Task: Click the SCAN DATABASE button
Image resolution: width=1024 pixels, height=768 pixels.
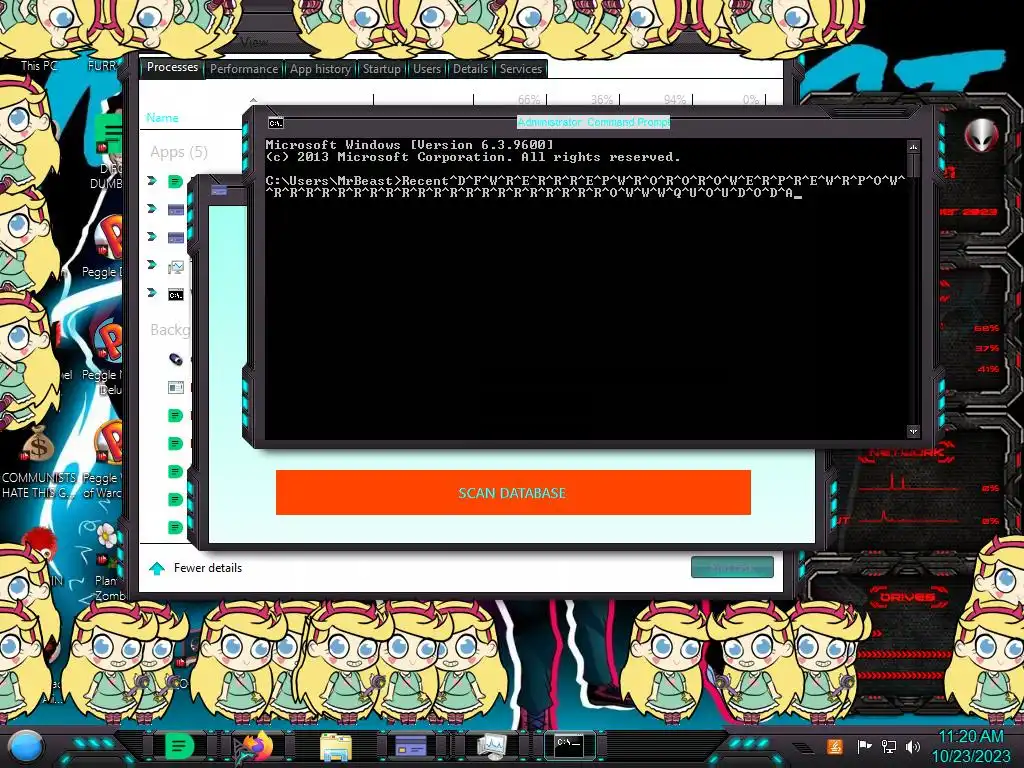Action: (x=513, y=492)
